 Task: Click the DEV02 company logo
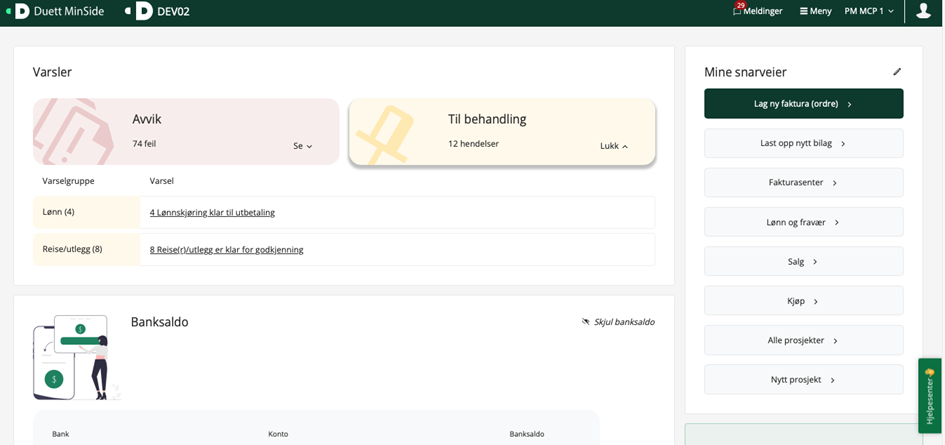click(158, 11)
